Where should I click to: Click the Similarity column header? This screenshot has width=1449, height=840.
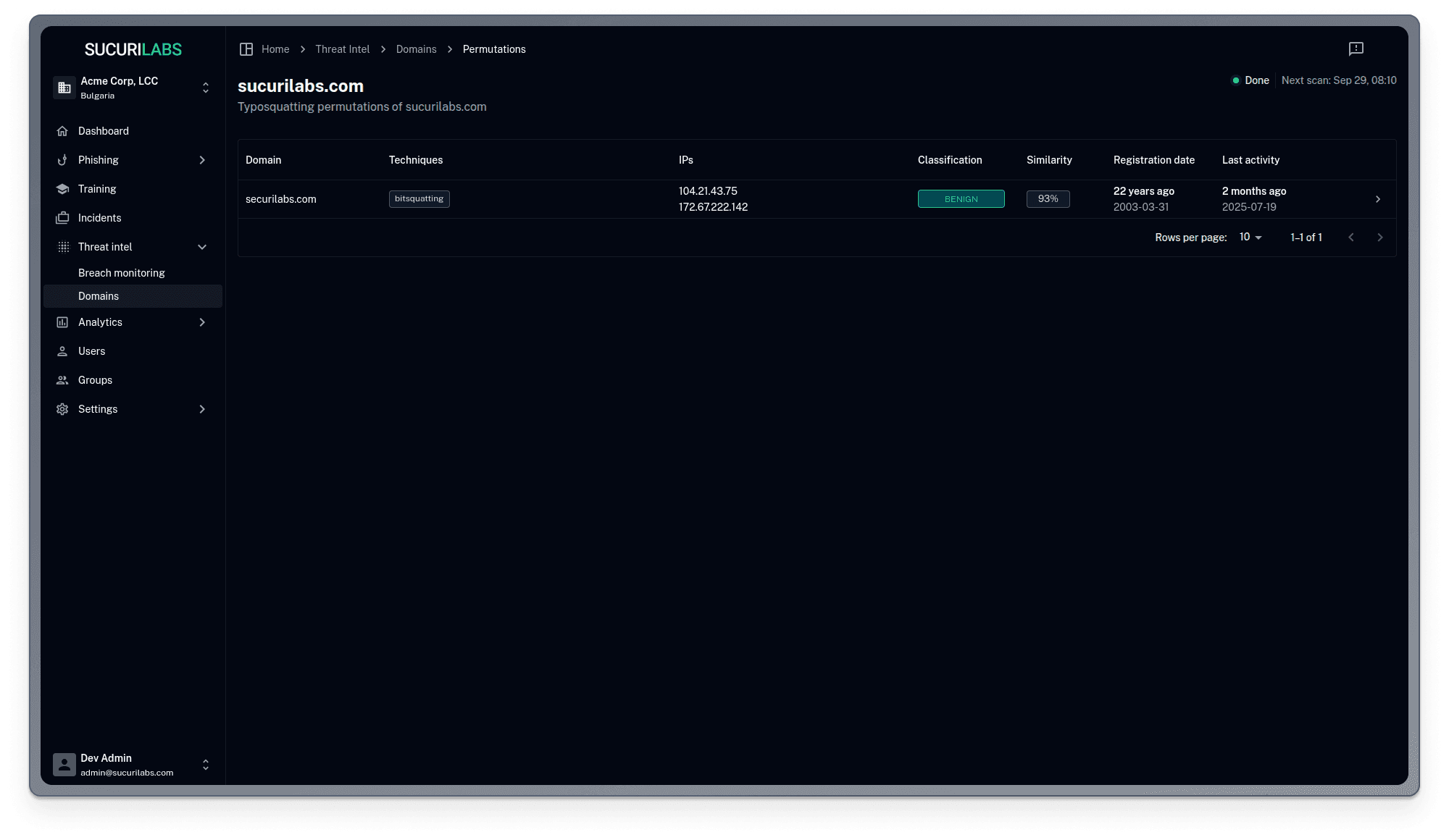point(1049,160)
